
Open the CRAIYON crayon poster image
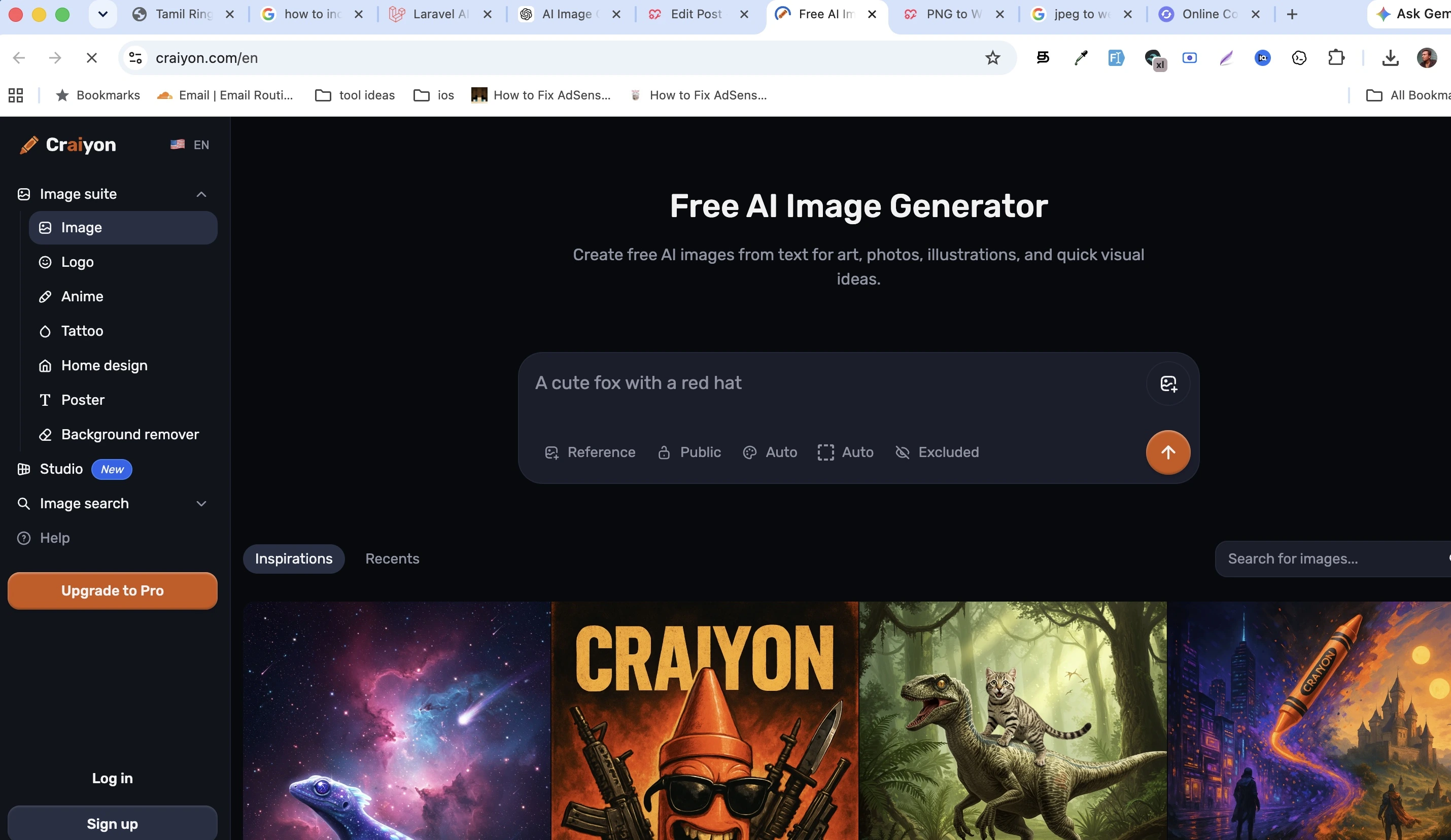[705, 721]
